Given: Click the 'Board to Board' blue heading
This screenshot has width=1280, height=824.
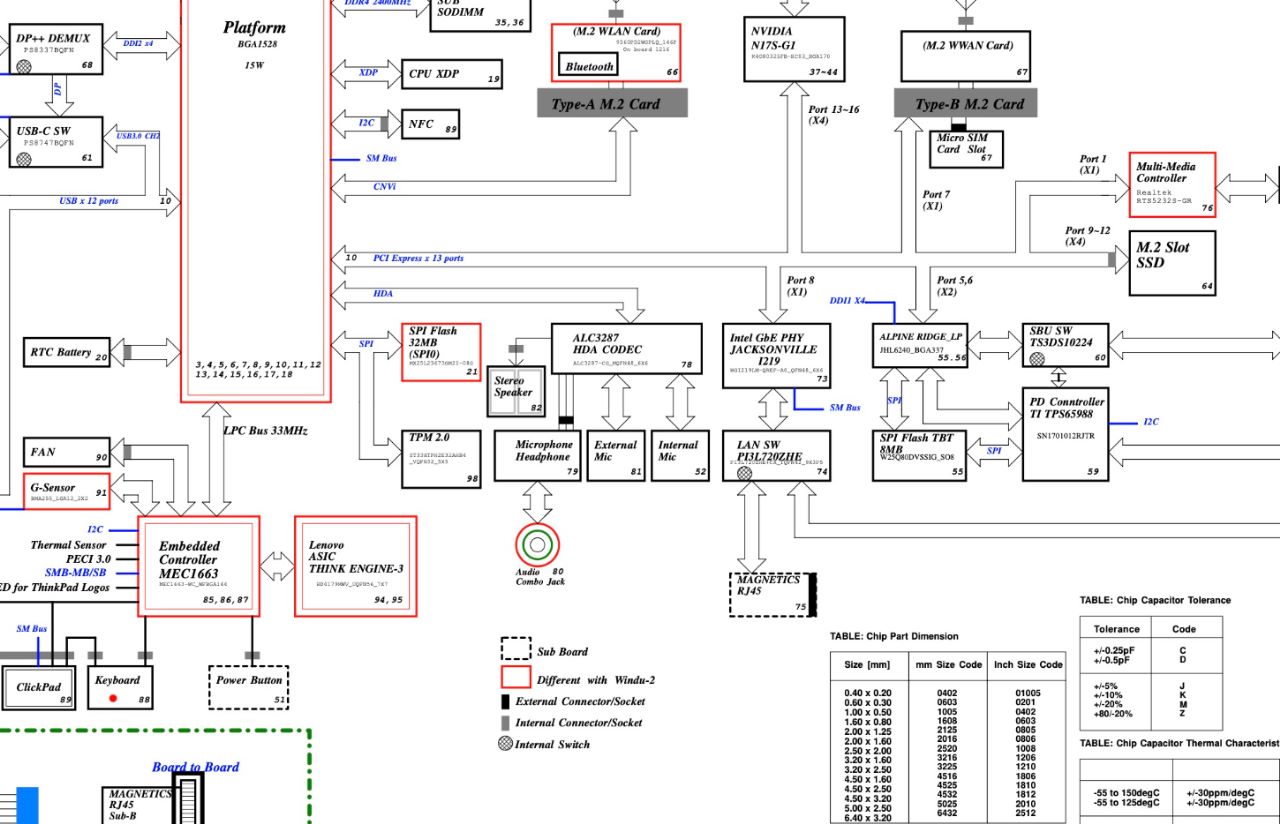Looking at the screenshot, I should (195, 767).
